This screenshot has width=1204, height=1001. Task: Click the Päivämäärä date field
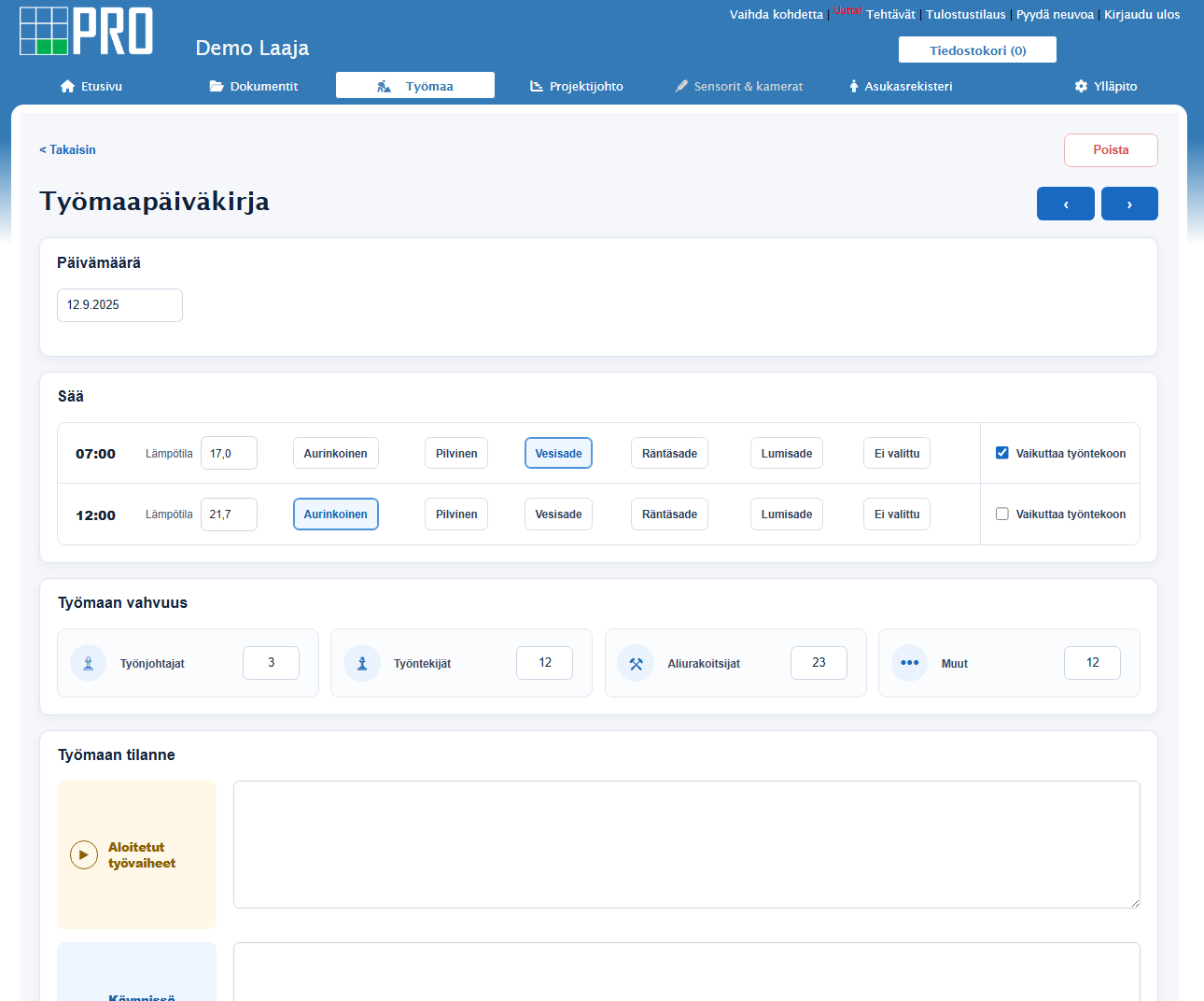119,305
